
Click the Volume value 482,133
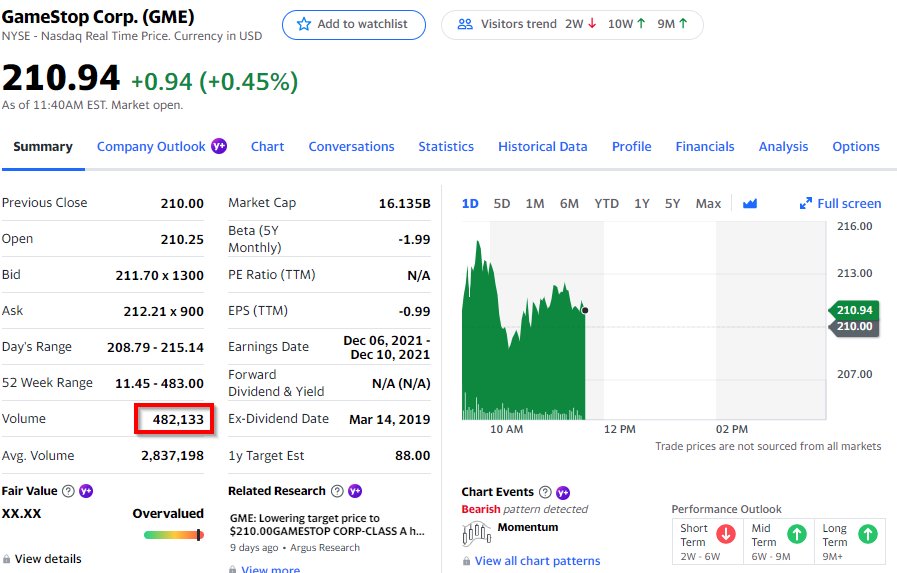tap(178, 419)
